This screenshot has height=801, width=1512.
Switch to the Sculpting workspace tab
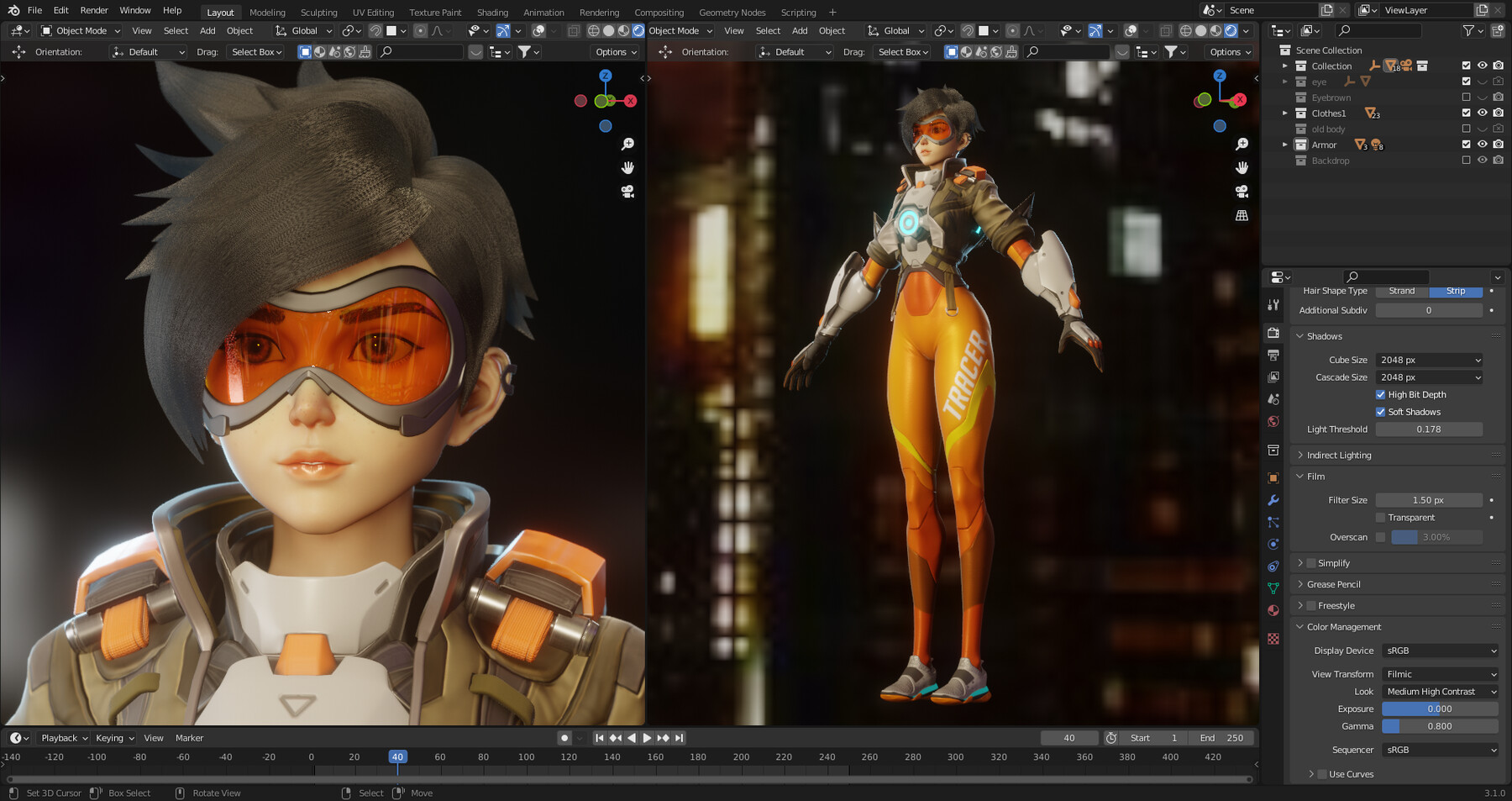click(x=318, y=12)
